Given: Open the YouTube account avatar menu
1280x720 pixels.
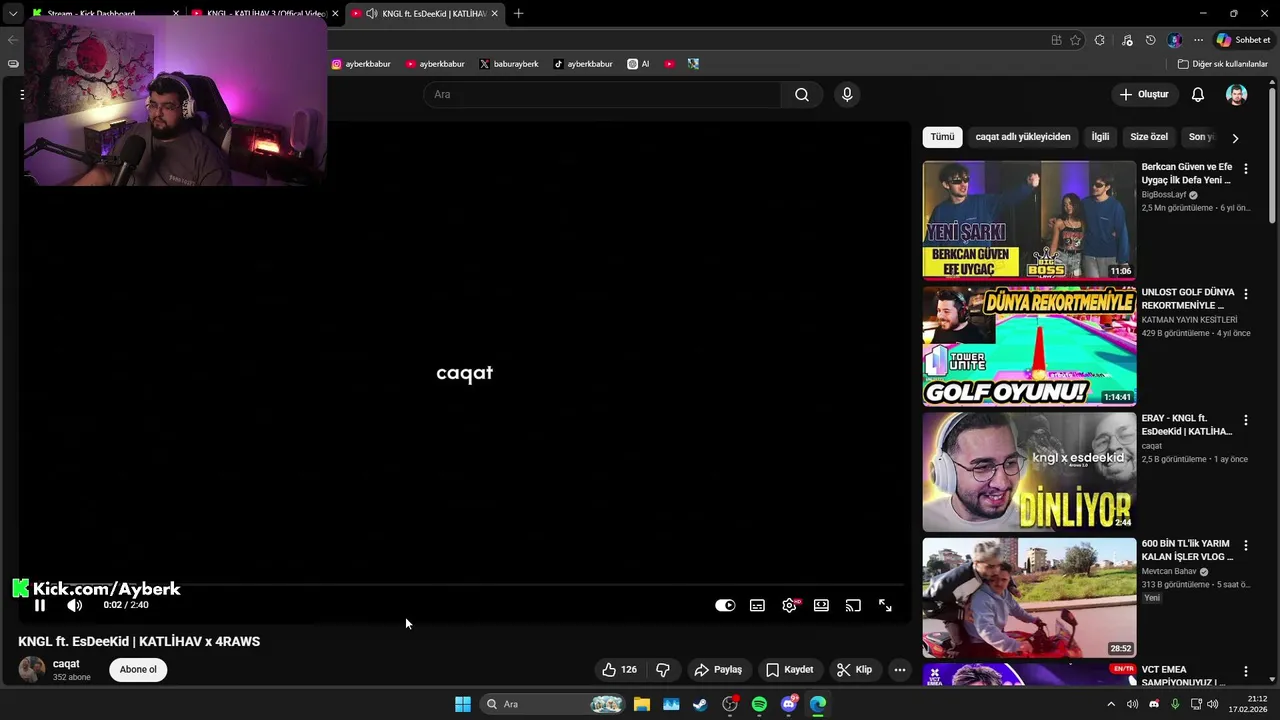Looking at the screenshot, I should click(x=1237, y=94).
